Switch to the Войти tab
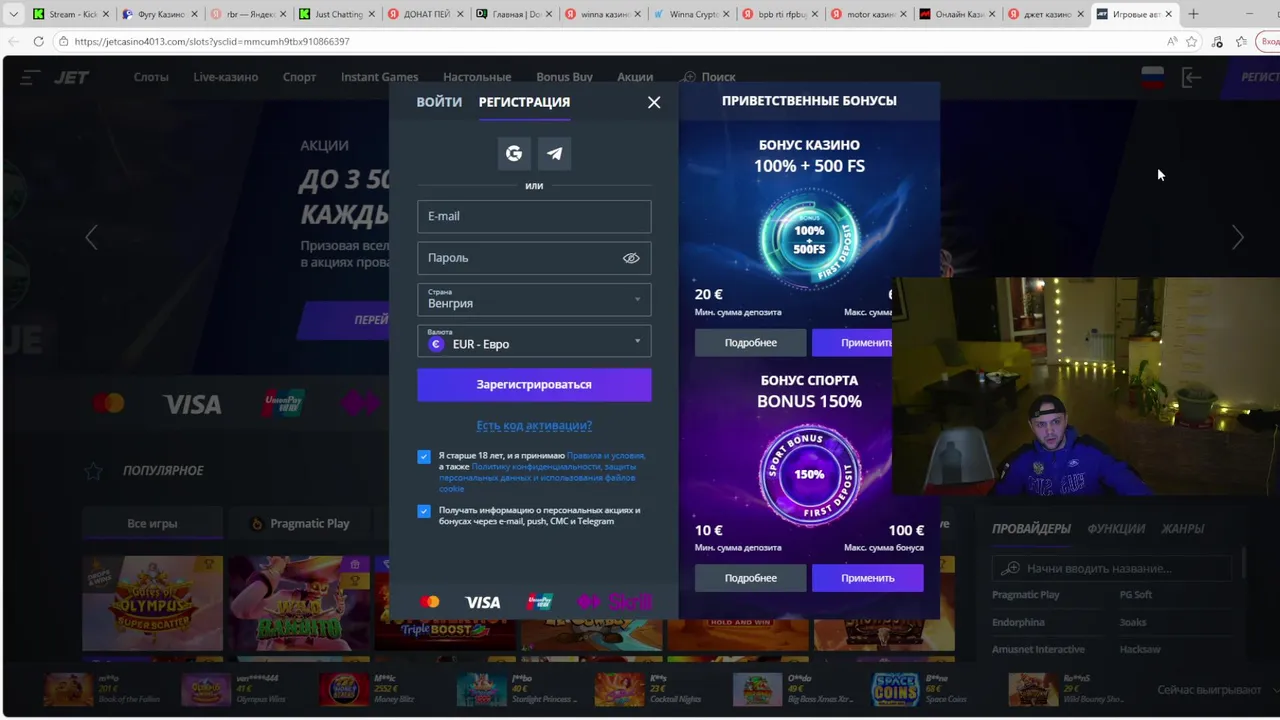1280x720 pixels. pyautogui.click(x=439, y=102)
